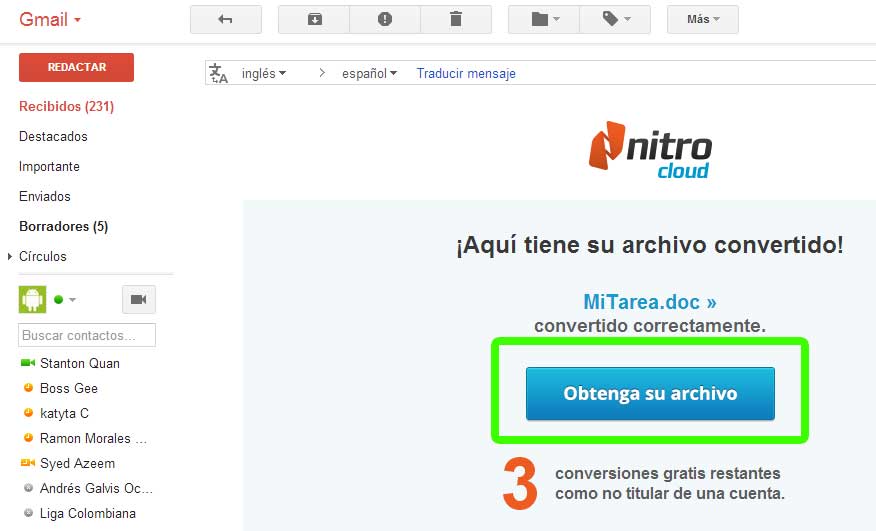Image resolution: width=876 pixels, height=531 pixels.
Task: Click the REDACTAR compose button
Action: pyautogui.click(x=77, y=67)
